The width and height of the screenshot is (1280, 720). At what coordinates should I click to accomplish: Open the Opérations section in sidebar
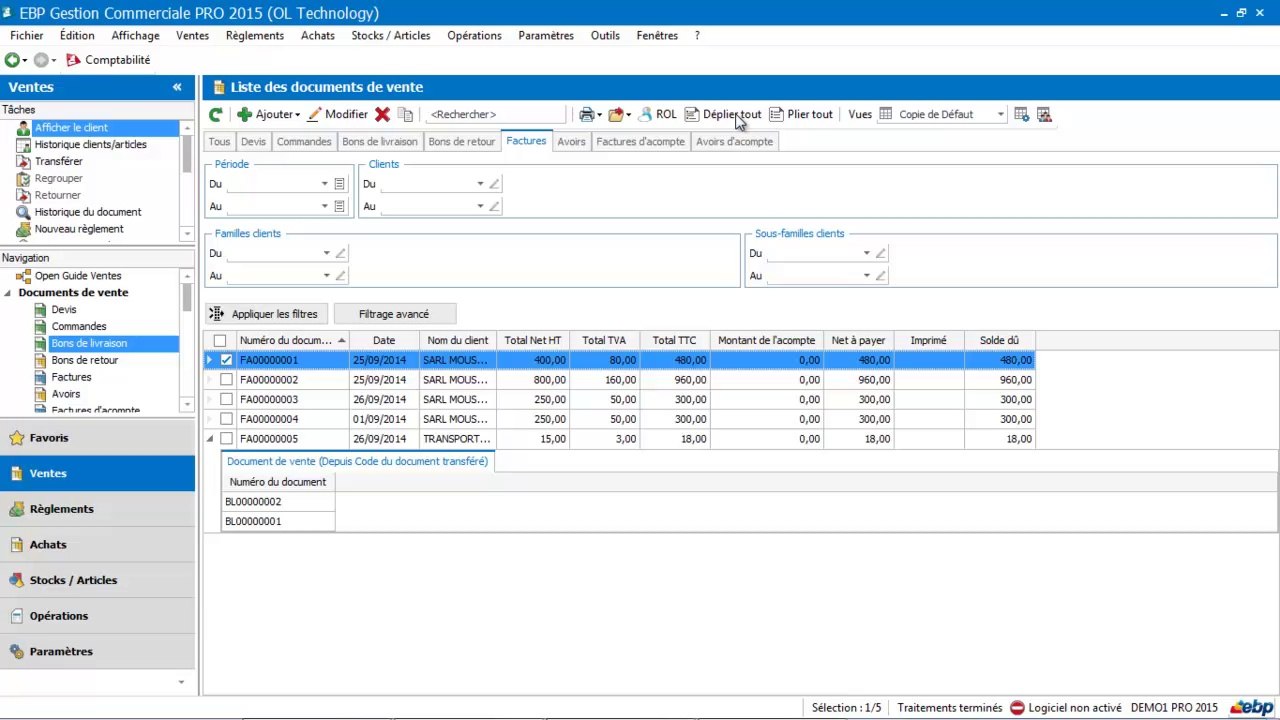[x=97, y=616]
